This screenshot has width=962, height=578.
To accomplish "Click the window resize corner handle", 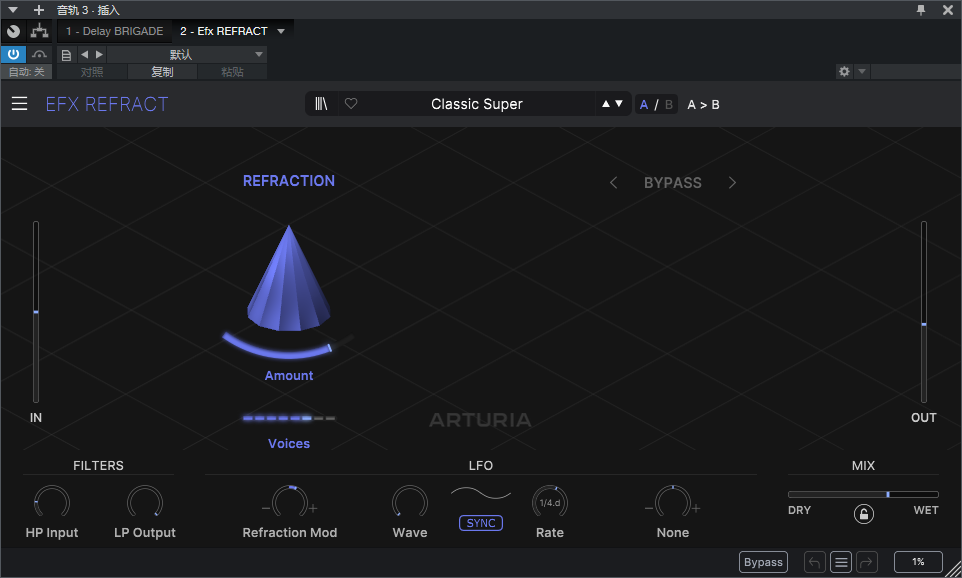I will click(952, 568).
